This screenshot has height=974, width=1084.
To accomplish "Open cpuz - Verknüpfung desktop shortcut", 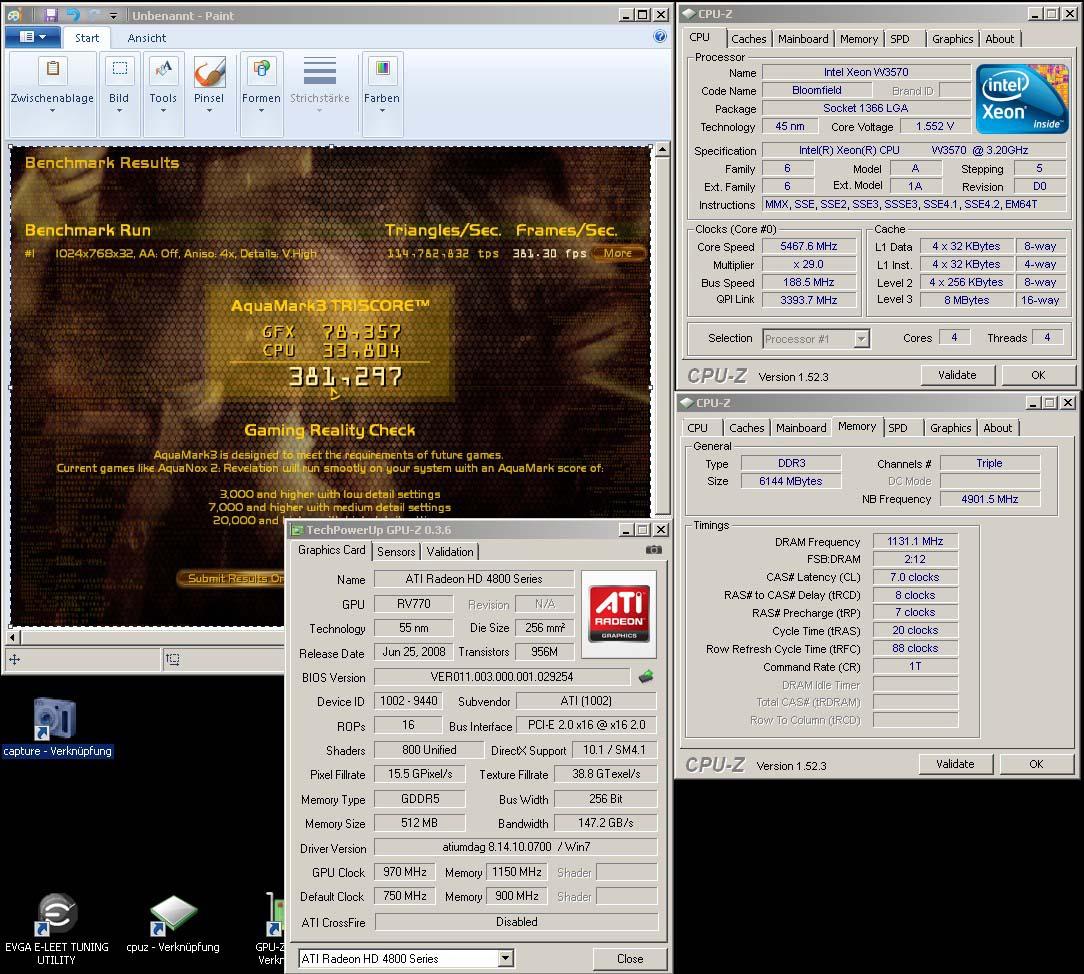I will pyautogui.click(x=173, y=925).
